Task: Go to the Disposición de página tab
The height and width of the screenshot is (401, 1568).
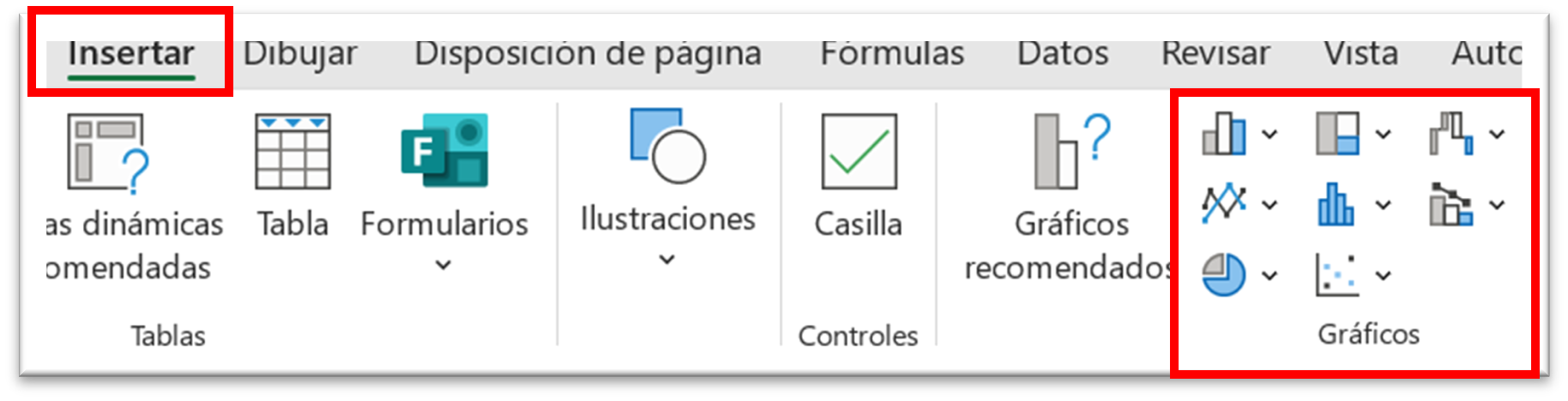Action: click(x=588, y=53)
